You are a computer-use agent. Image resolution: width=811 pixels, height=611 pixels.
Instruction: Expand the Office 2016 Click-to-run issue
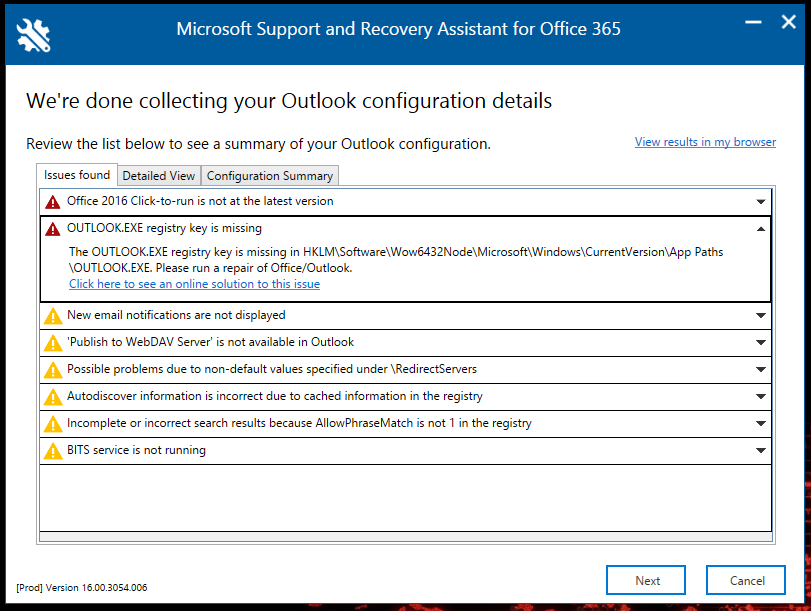point(762,202)
